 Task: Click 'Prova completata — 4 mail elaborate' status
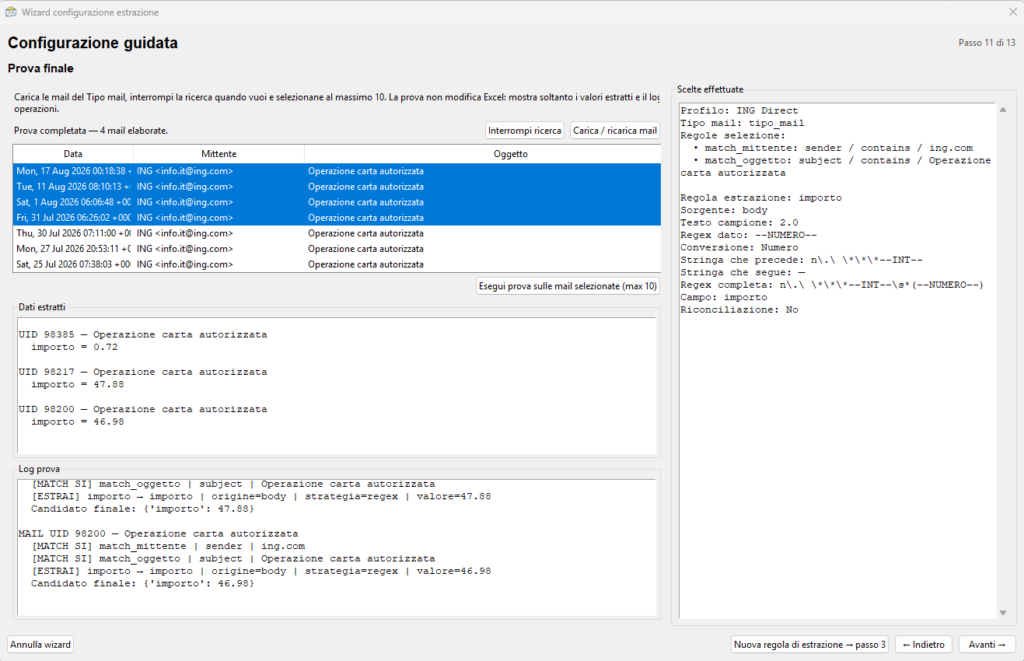pos(91,131)
